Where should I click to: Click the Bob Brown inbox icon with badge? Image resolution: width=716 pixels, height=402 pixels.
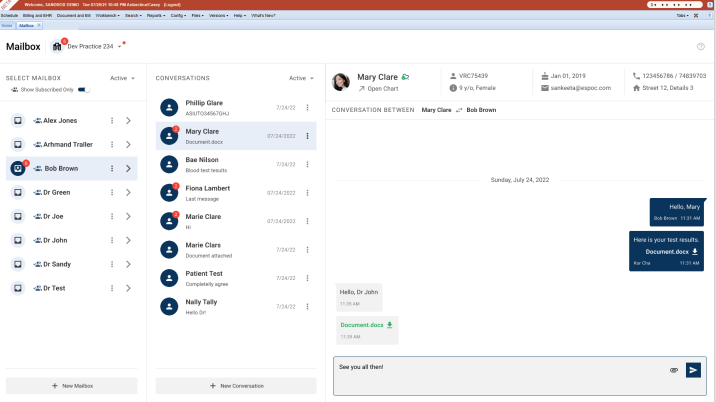18,169
